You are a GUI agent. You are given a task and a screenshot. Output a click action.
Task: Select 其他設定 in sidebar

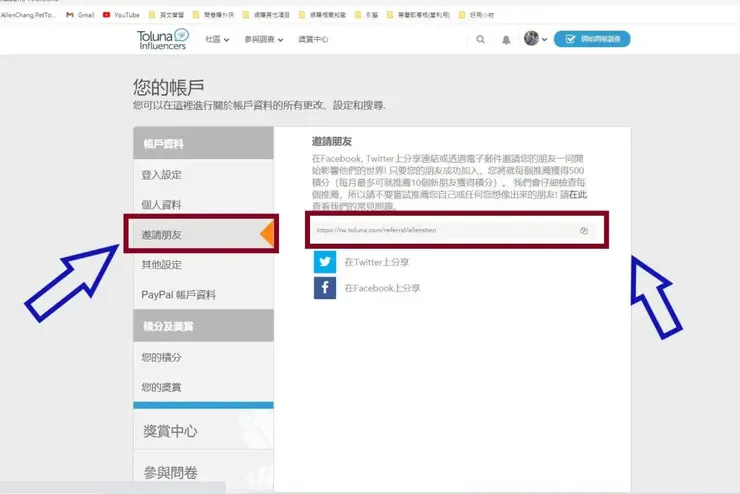click(x=203, y=265)
